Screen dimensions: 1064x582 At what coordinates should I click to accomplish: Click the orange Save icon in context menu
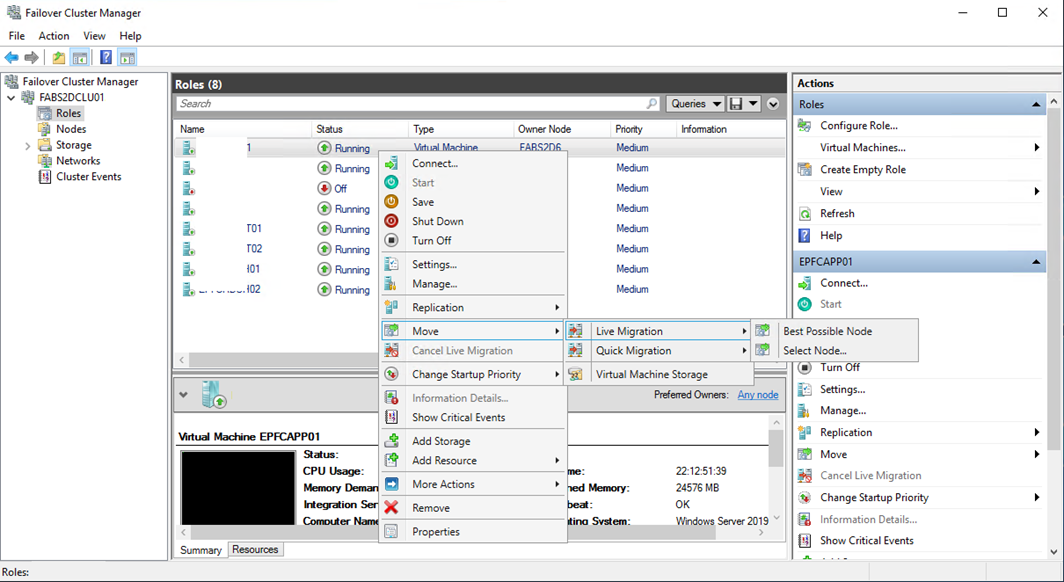coord(392,201)
